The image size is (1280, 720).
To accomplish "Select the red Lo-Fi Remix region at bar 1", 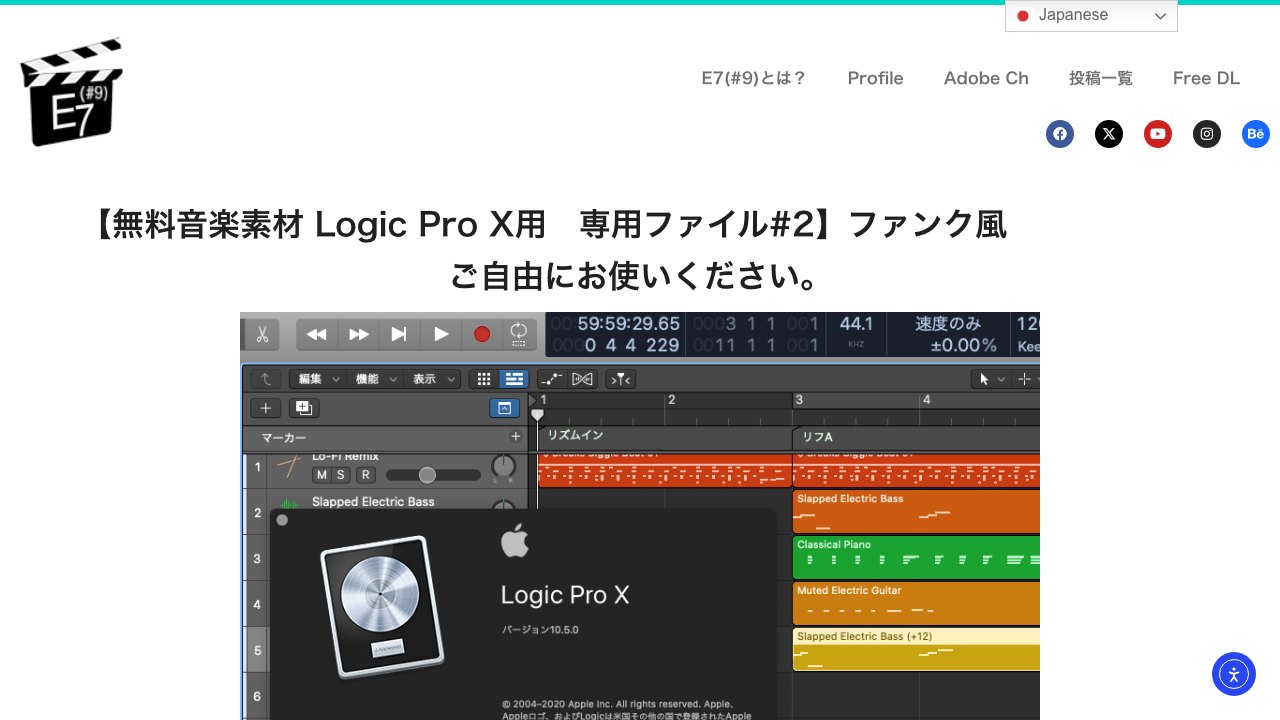I will (664, 470).
